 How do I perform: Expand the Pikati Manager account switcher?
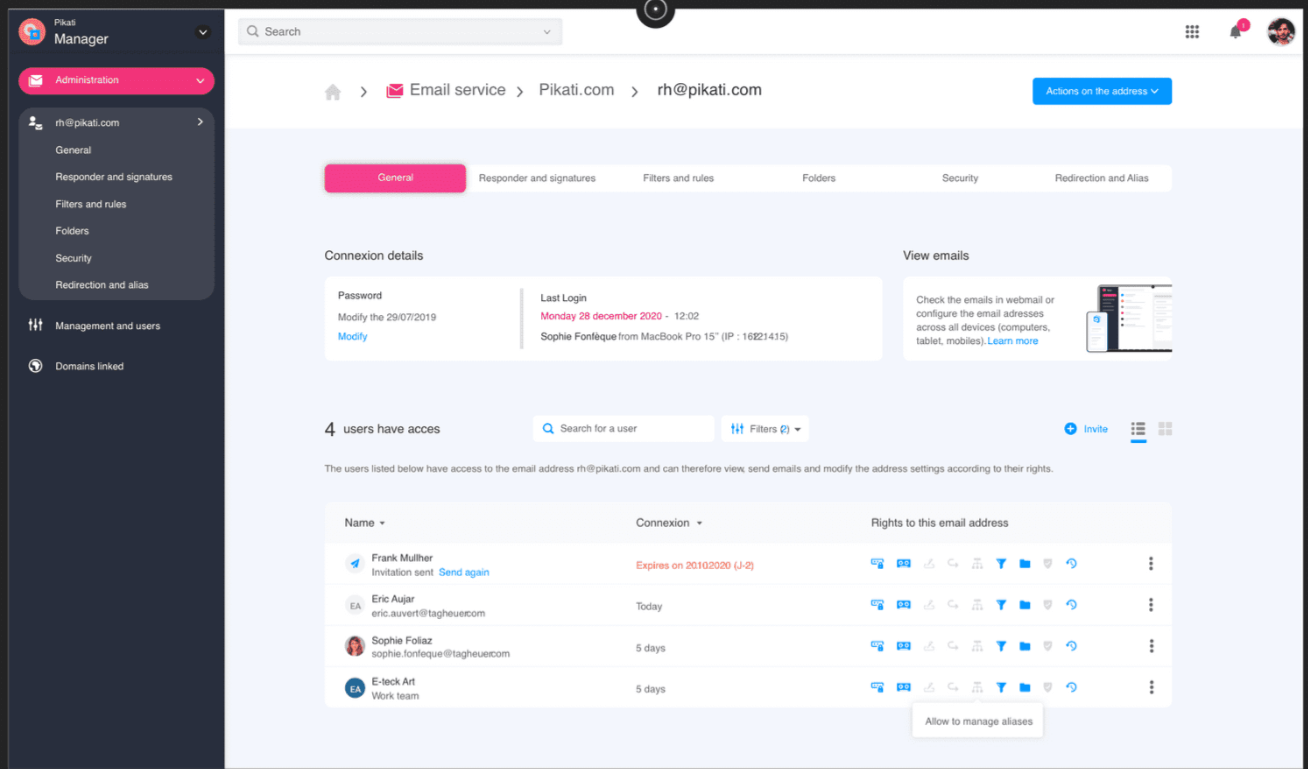tap(203, 33)
